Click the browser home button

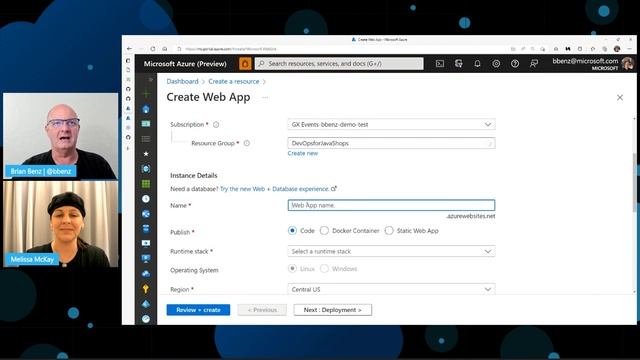click(164, 49)
